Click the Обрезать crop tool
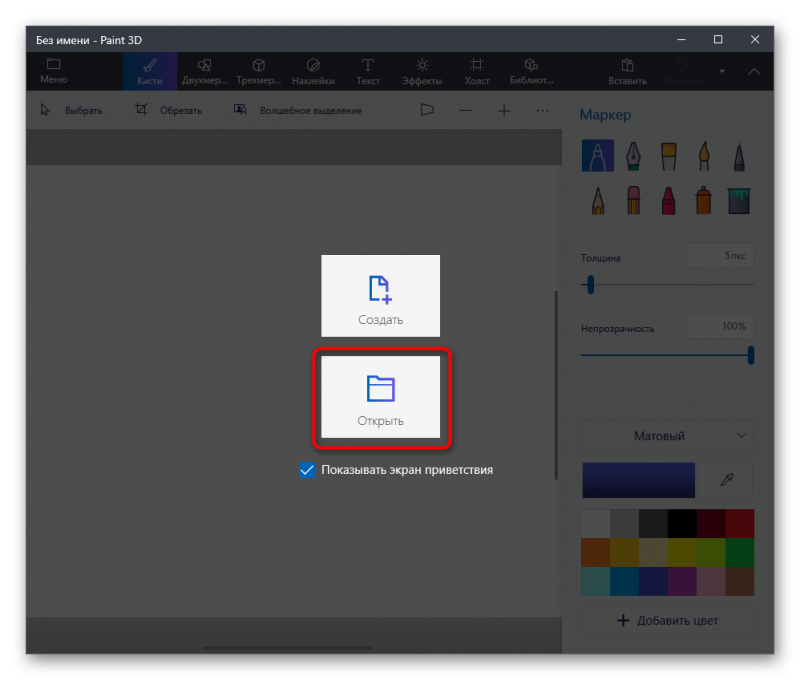800x680 pixels. click(168, 110)
